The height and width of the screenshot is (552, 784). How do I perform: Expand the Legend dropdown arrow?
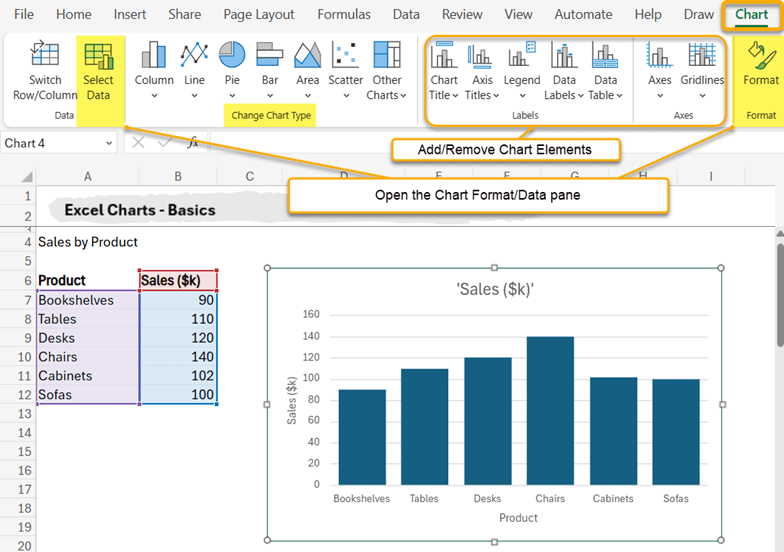pos(522,96)
